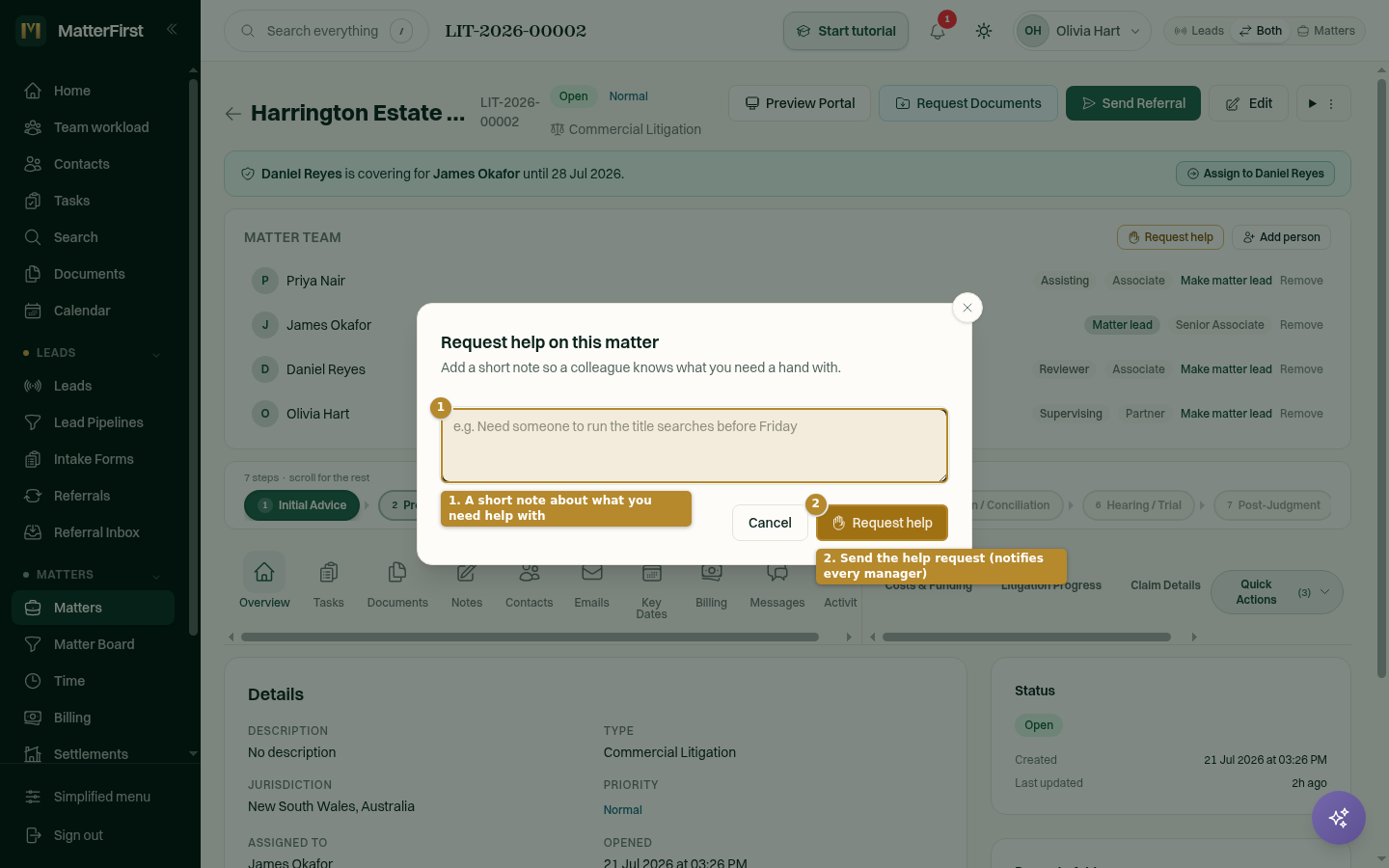Open Tasks in the sidebar
This screenshot has height=868, width=1389.
click(94, 201)
